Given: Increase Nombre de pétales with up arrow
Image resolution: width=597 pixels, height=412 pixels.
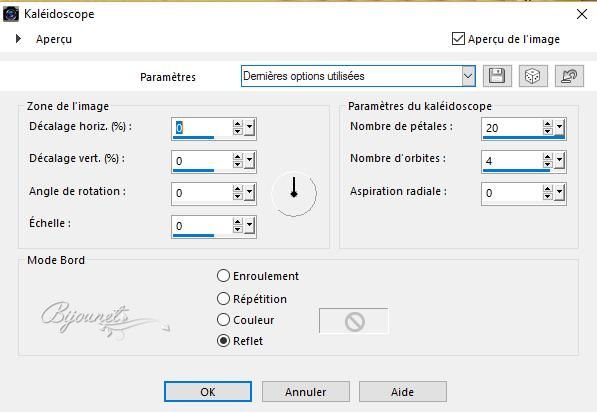Looking at the screenshot, I should [548, 124].
